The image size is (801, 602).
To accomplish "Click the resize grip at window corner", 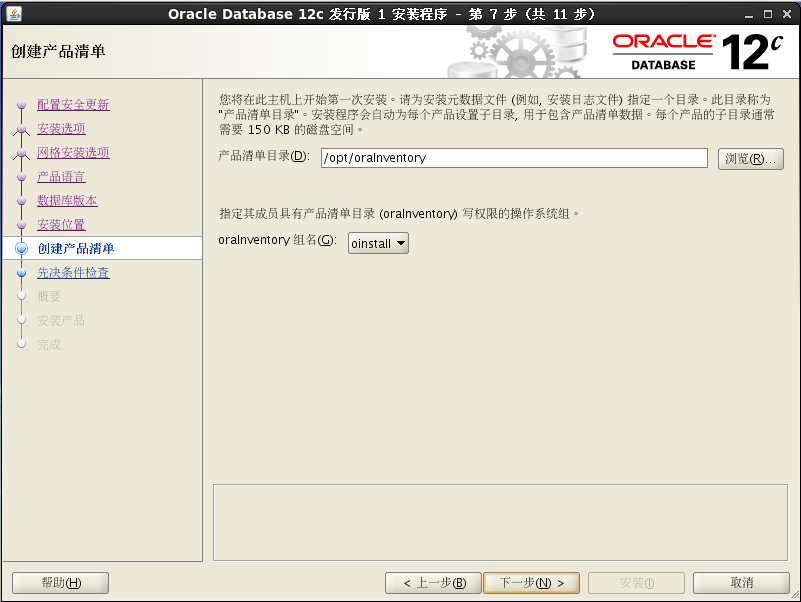I will click(x=795, y=595).
